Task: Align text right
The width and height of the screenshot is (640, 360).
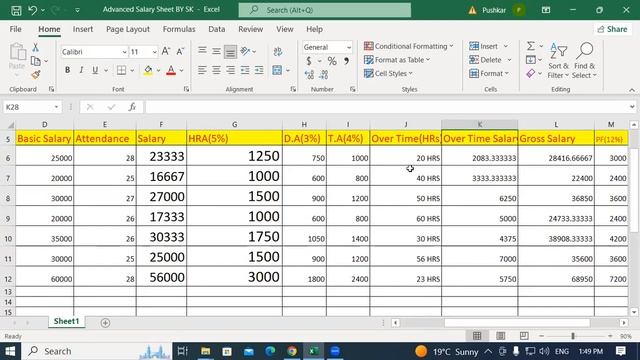Action: [x=230, y=70]
